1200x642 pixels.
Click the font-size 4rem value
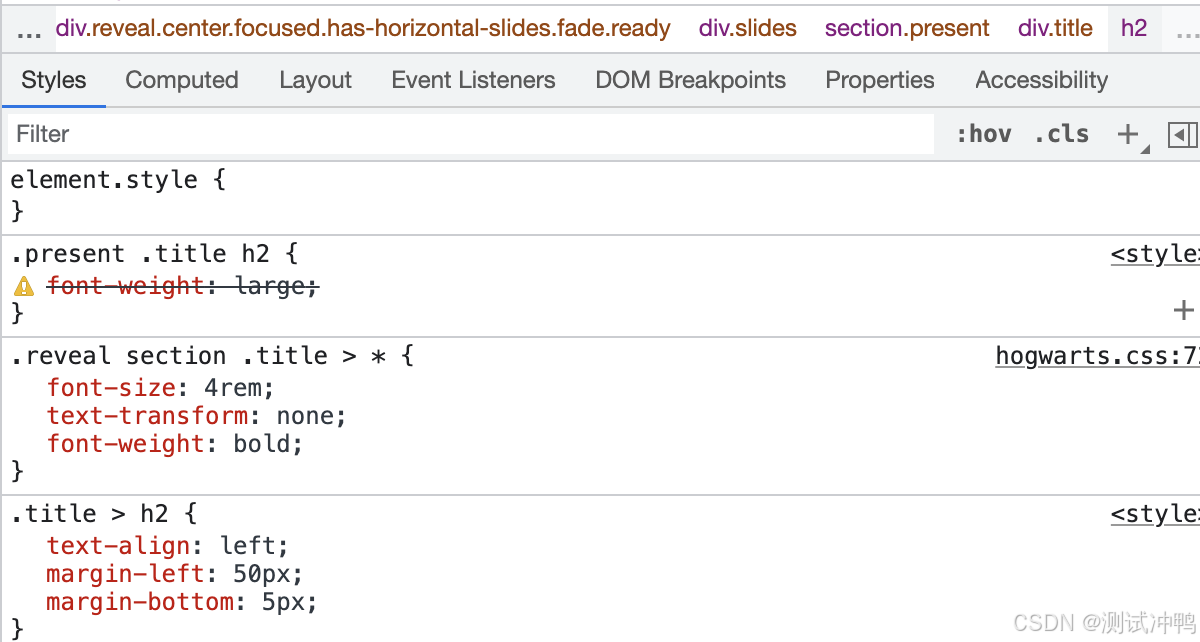[239, 387]
